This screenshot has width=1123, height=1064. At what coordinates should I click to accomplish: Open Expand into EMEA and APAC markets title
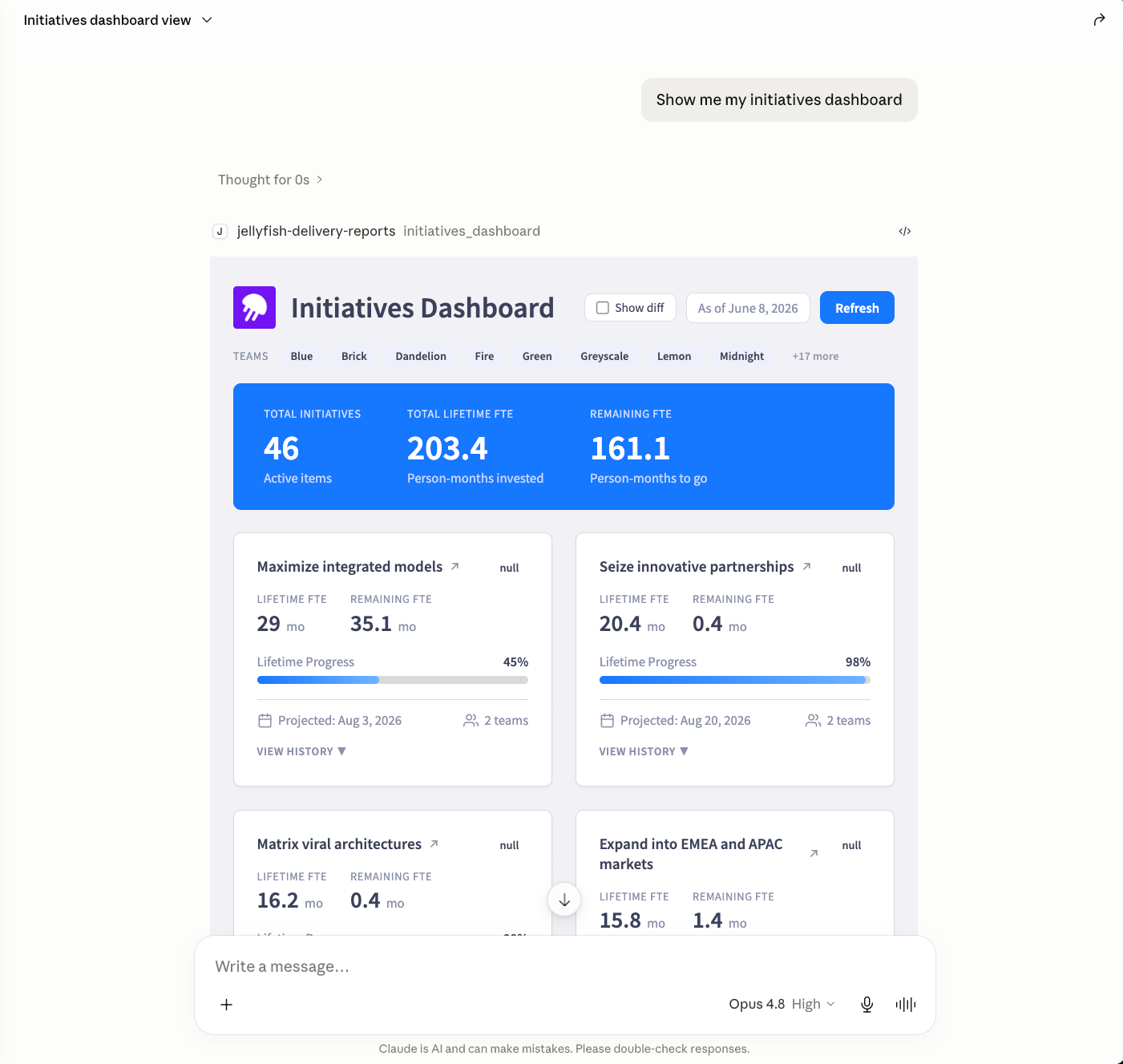tap(691, 854)
